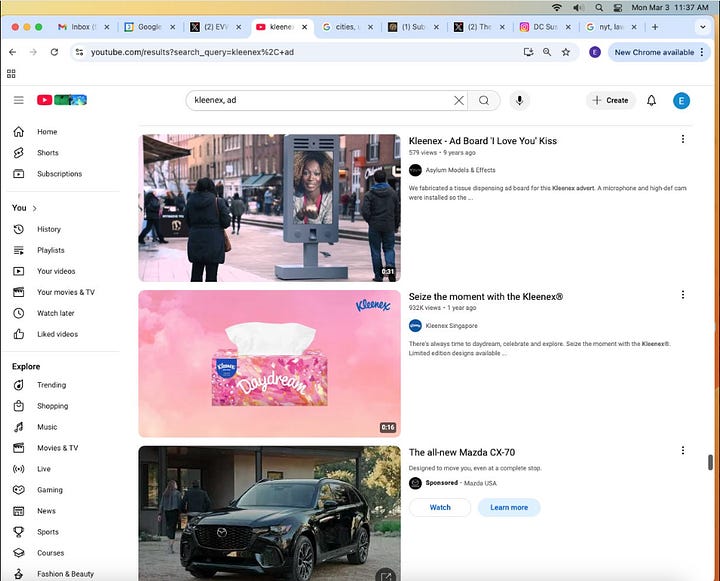Open the notifications bell
Viewport: 720px width, 581px height.
point(651,101)
